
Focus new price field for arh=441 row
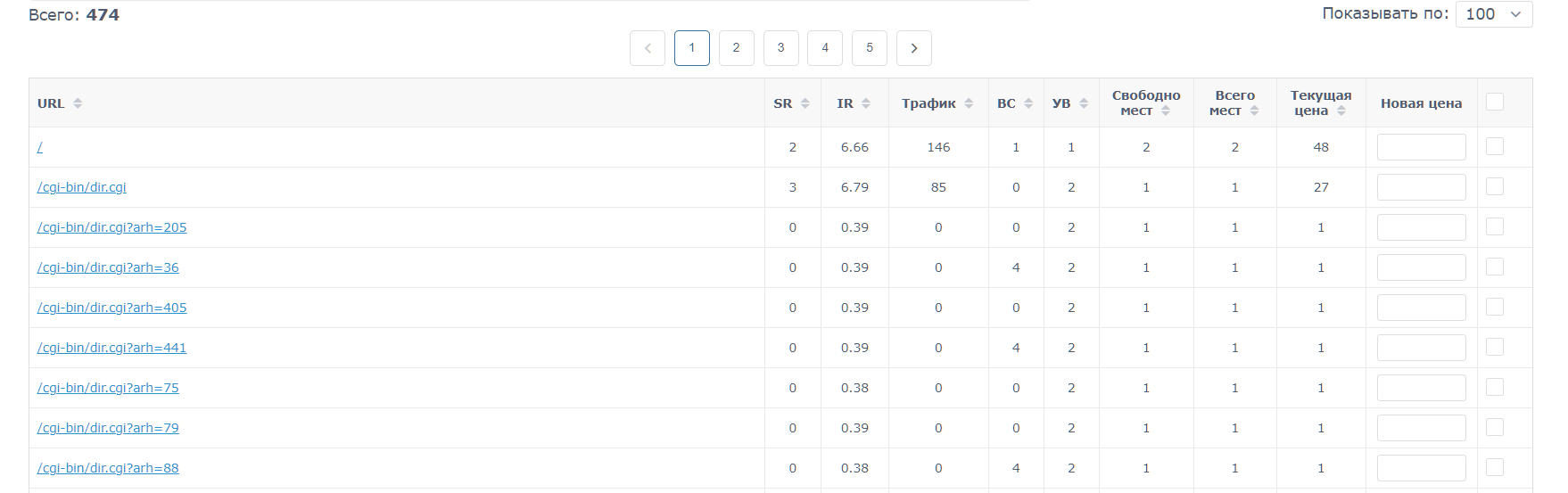pyautogui.click(x=1422, y=348)
